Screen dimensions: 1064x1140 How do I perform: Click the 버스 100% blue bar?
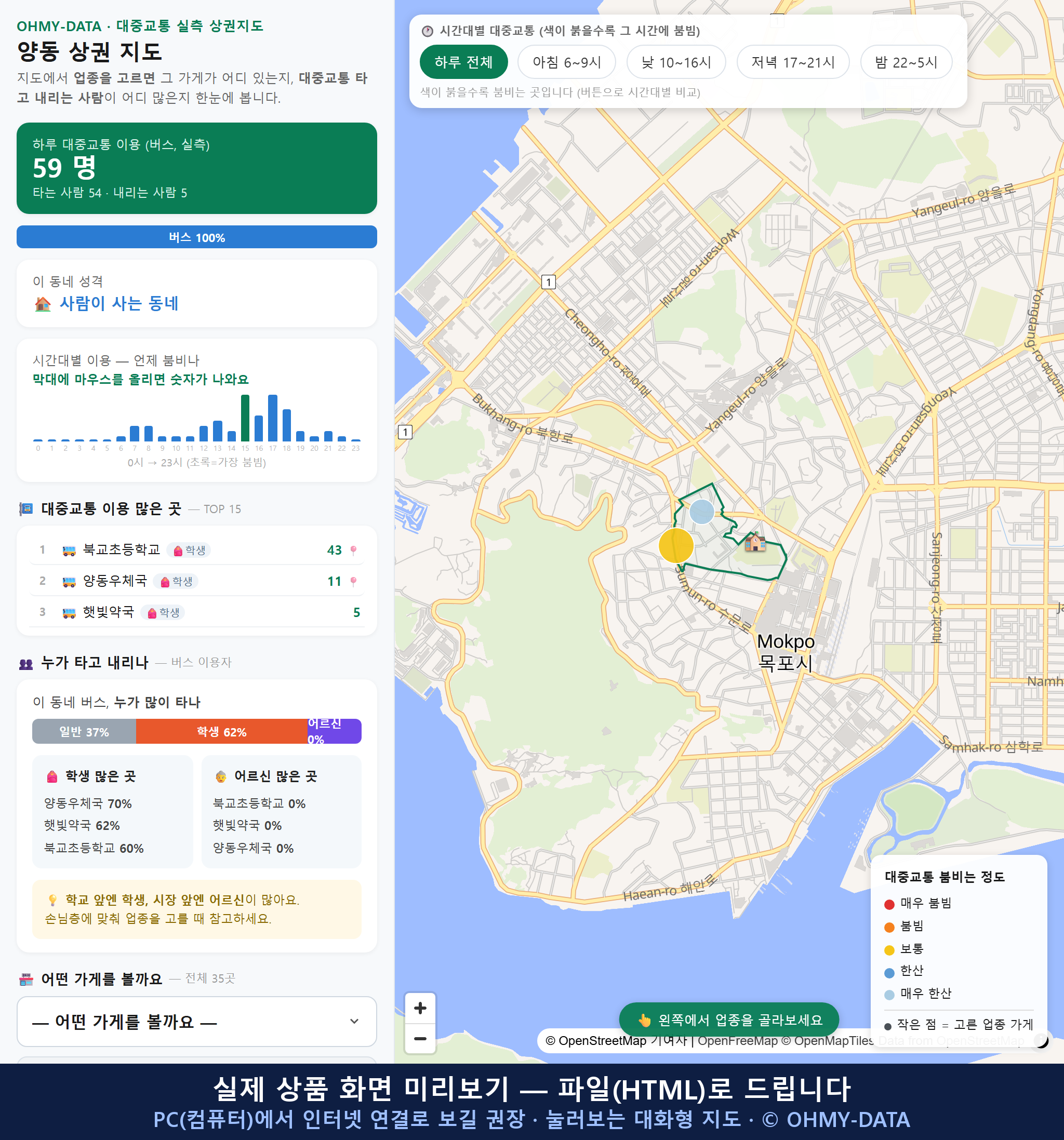click(197, 237)
